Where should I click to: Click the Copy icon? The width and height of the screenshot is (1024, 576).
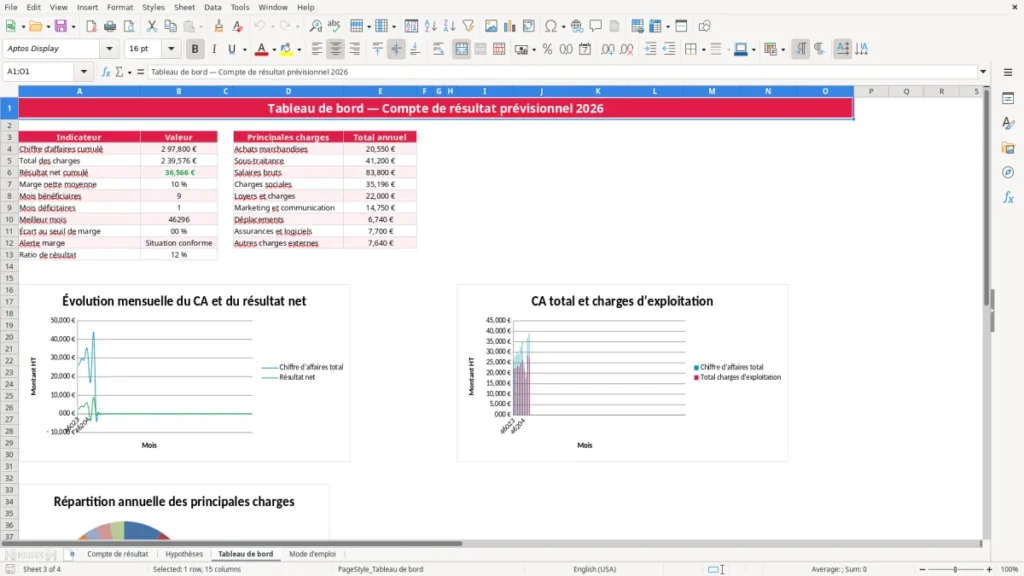[x=170, y=26]
